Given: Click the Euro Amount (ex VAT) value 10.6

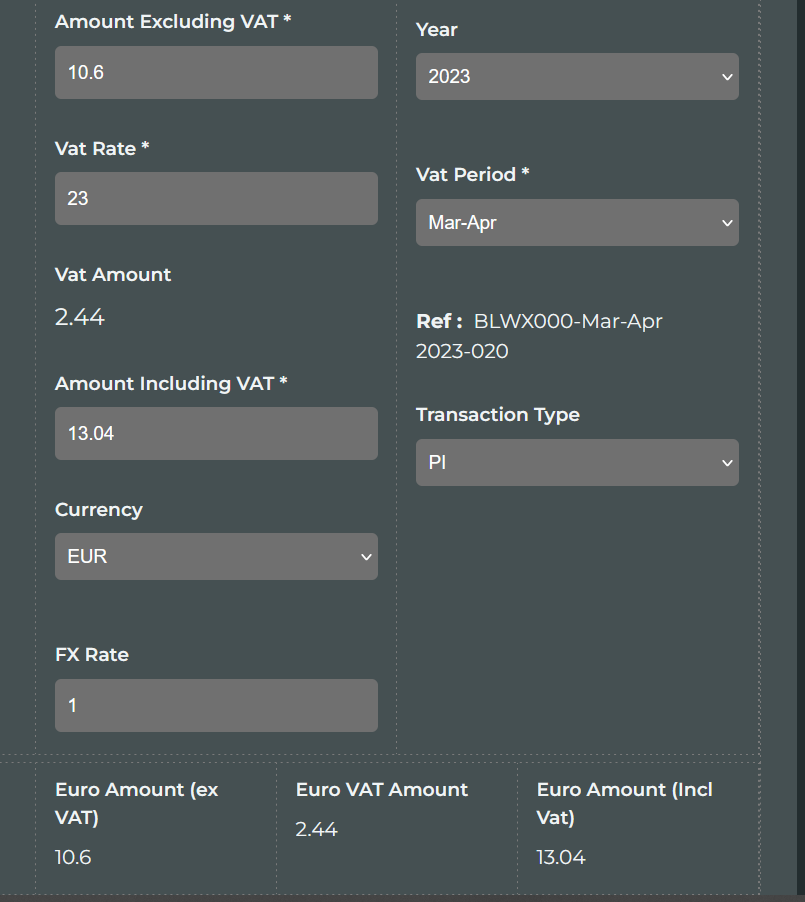Looking at the screenshot, I should (73, 857).
